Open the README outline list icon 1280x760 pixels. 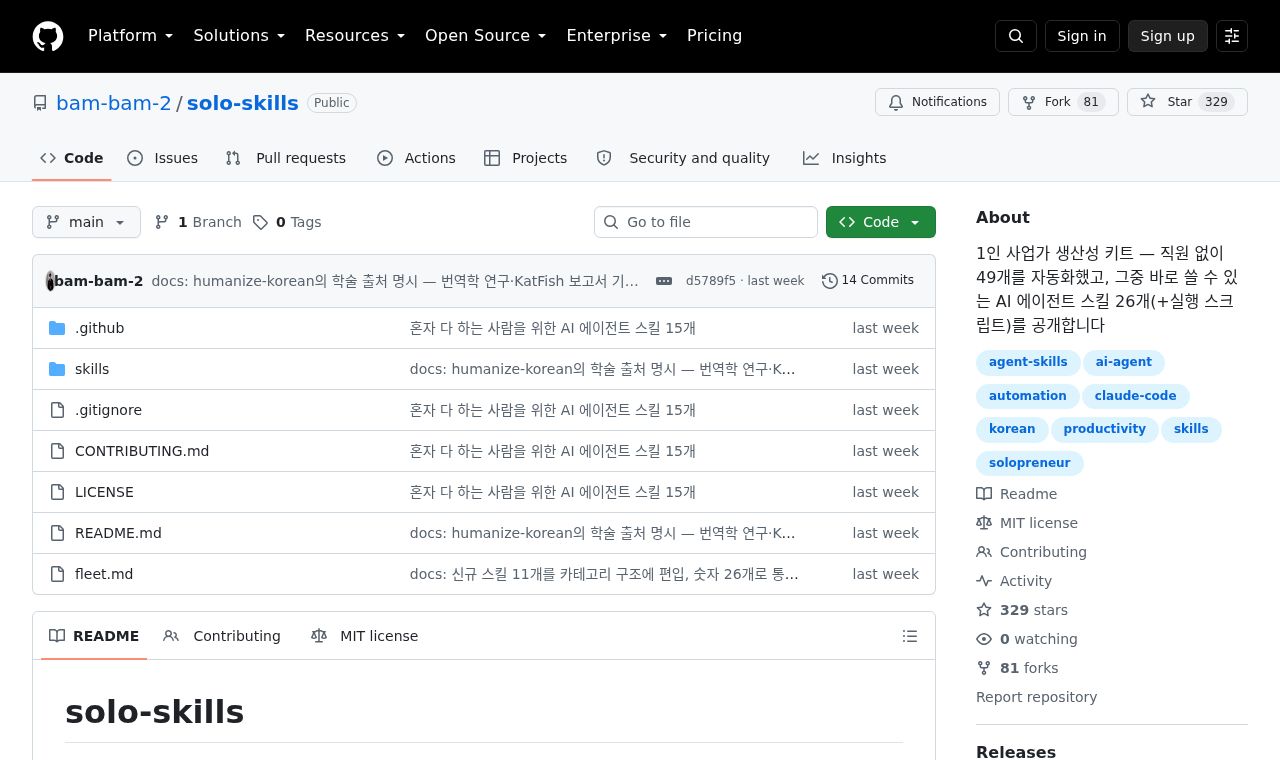point(910,636)
